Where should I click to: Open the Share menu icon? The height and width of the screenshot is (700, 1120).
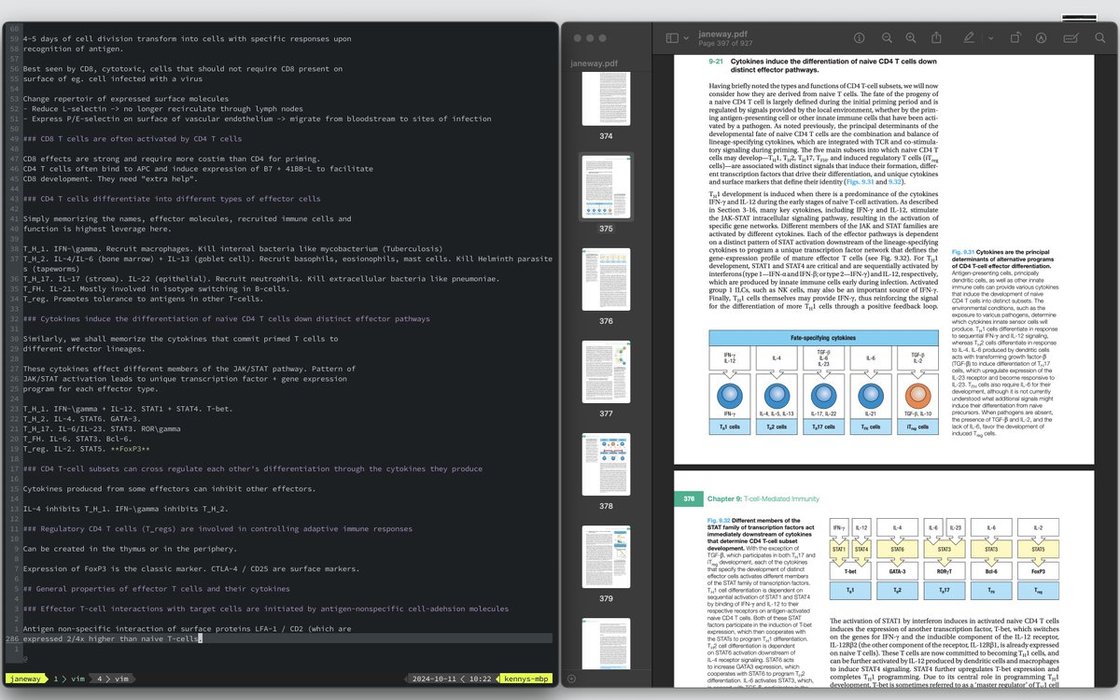coord(937,38)
